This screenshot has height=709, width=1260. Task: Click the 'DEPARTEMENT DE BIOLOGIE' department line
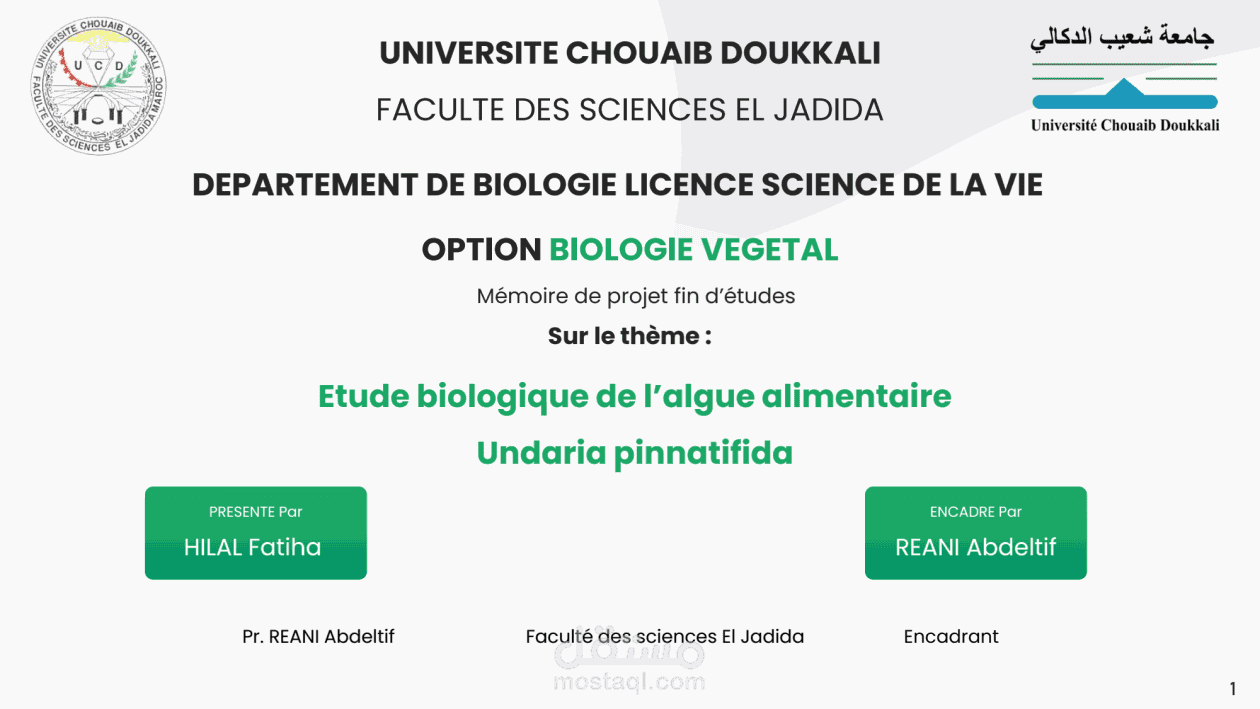point(617,185)
